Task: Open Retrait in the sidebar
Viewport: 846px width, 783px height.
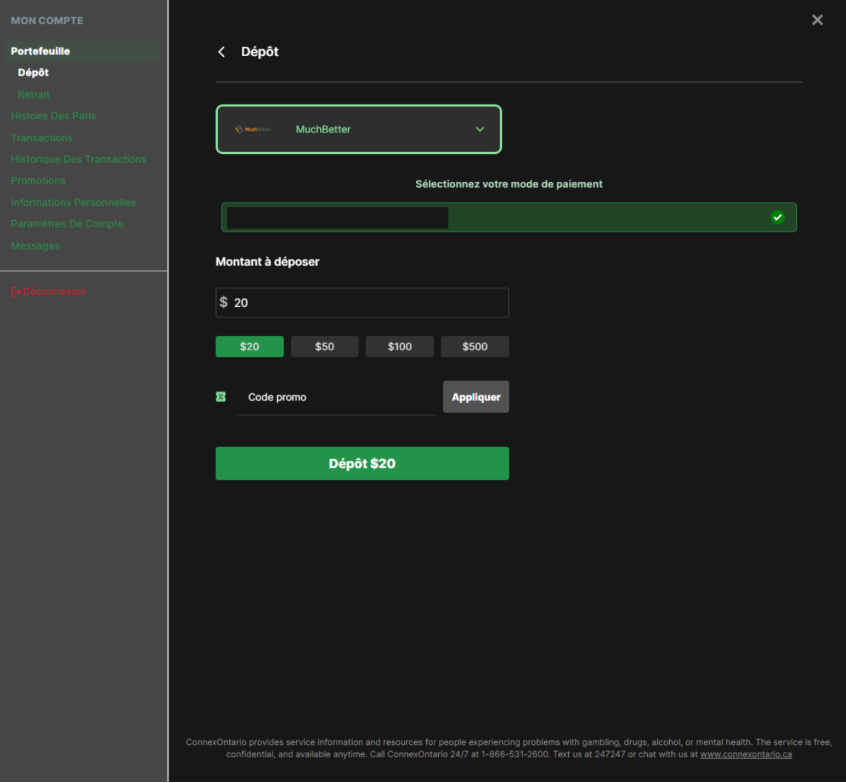Action: click(x=34, y=95)
